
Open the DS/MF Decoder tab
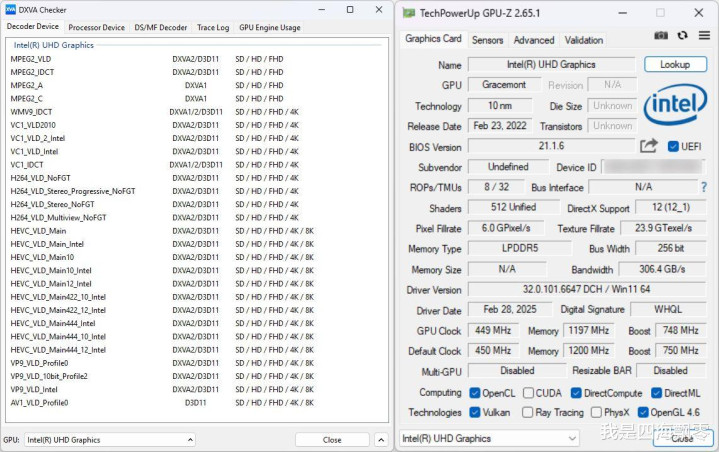coord(160,28)
